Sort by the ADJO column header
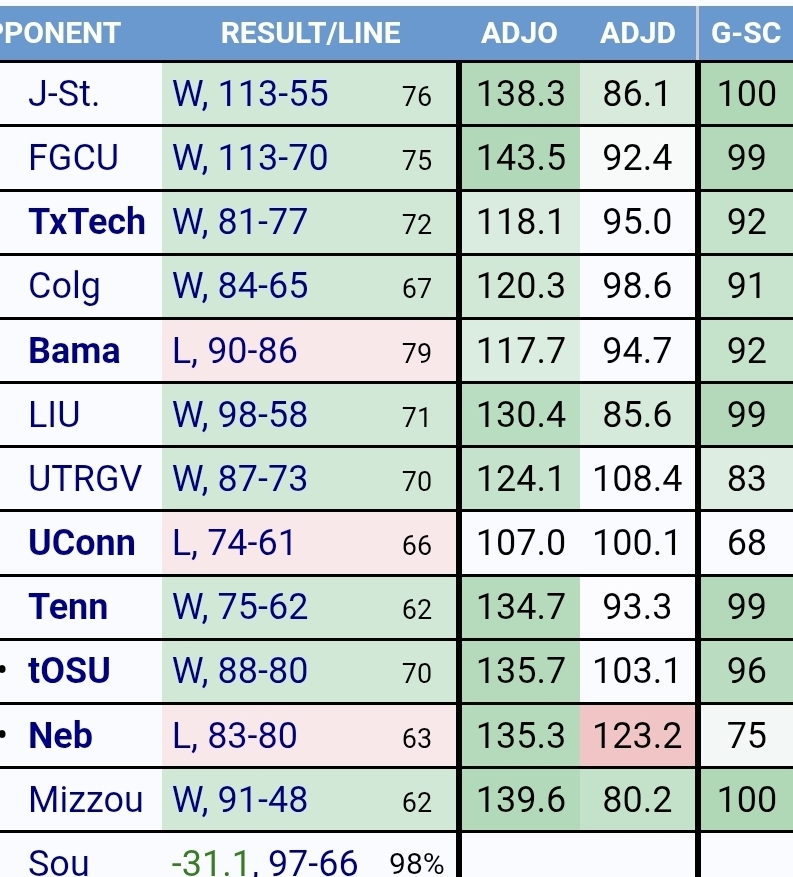This screenshot has height=877, width=793. point(519,32)
